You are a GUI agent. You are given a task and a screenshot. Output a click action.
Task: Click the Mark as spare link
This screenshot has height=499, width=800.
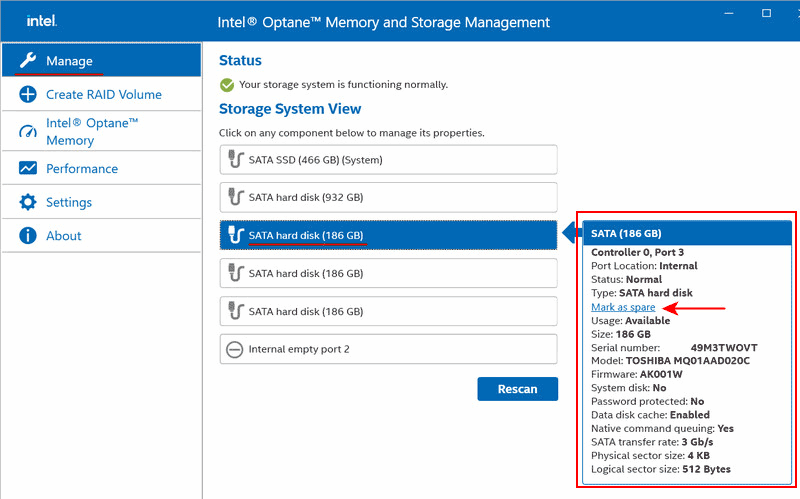point(623,307)
